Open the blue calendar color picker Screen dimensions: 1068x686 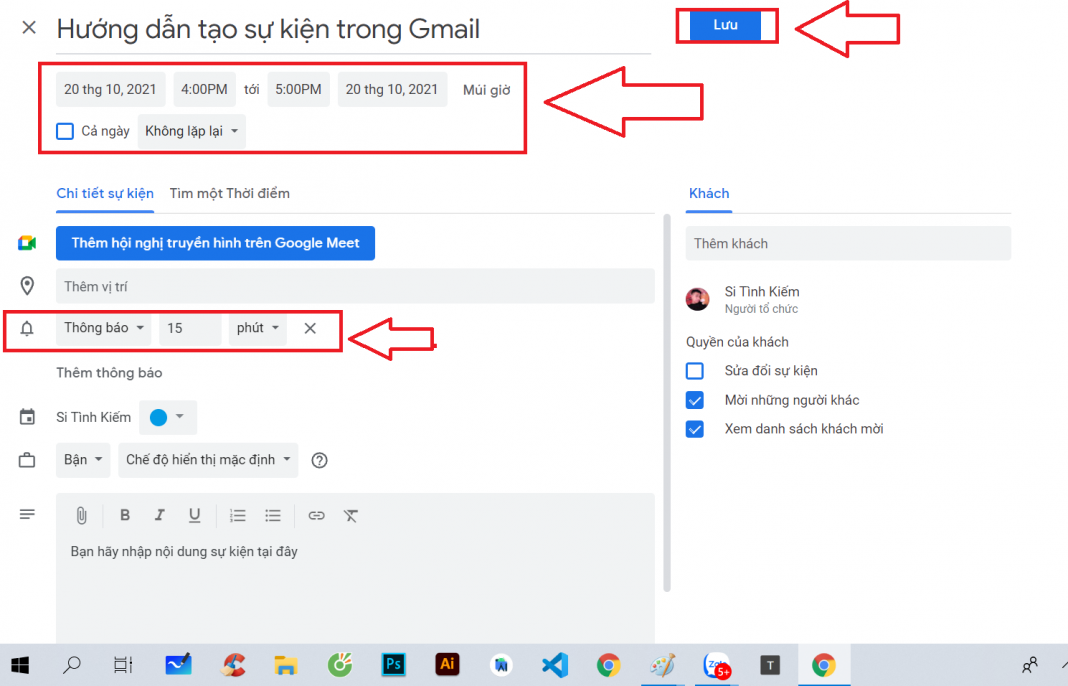[x=167, y=418]
